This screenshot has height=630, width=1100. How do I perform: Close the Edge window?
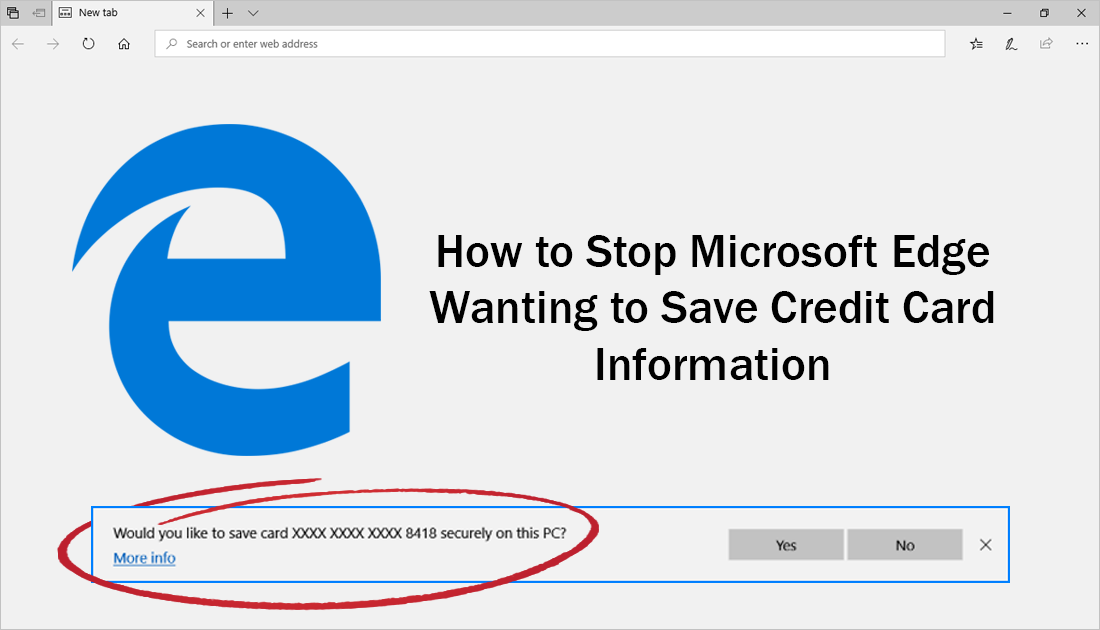1081,13
